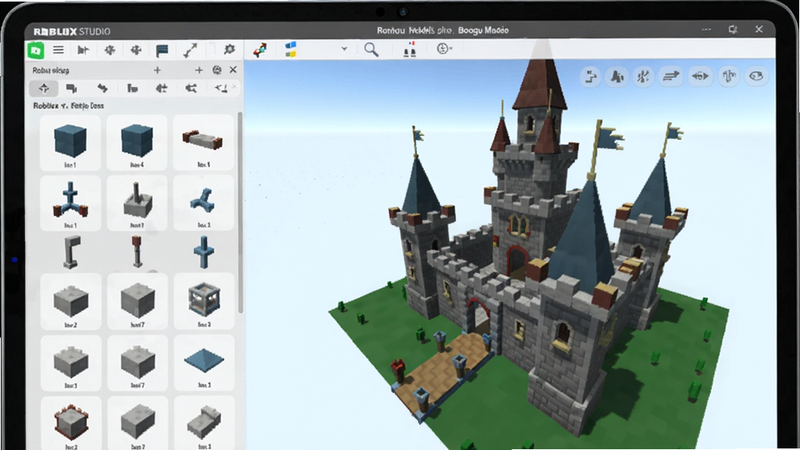Switch to the second panel tab with the stacked-blocks icon

[x=71, y=89]
